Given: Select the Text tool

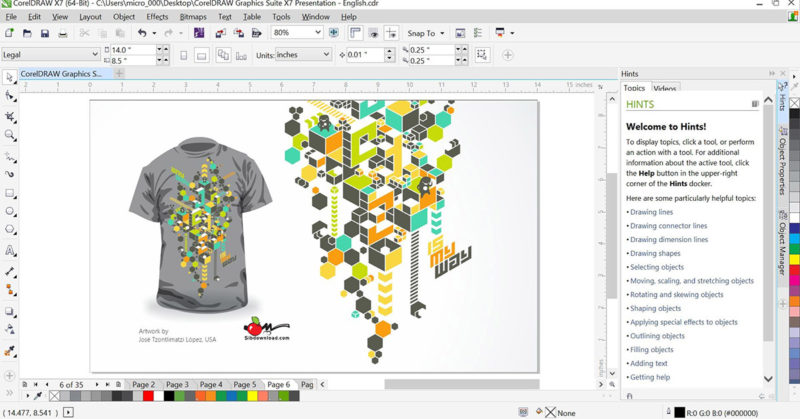Looking at the screenshot, I should (x=9, y=251).
